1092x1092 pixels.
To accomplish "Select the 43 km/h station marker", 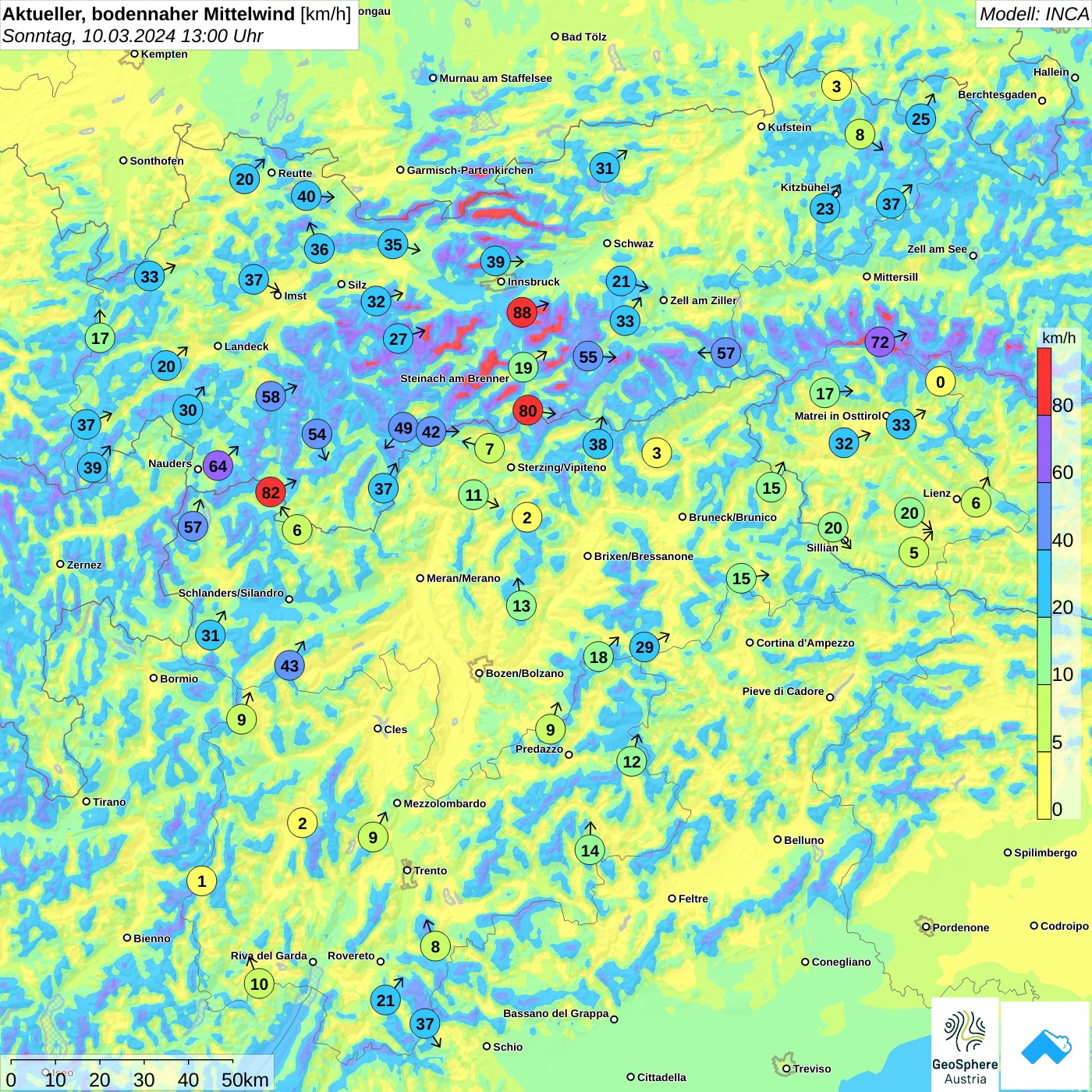I will pyautogui.click(x=289, y=665).
